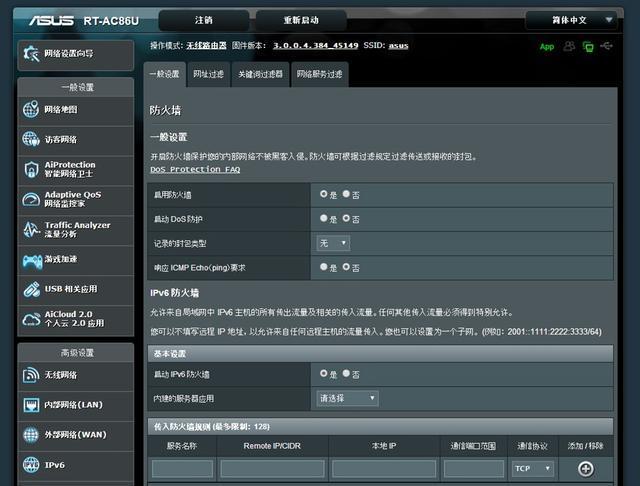640x486 pixels.
Task: Open AiProtection shield icon
Action: 31,169
